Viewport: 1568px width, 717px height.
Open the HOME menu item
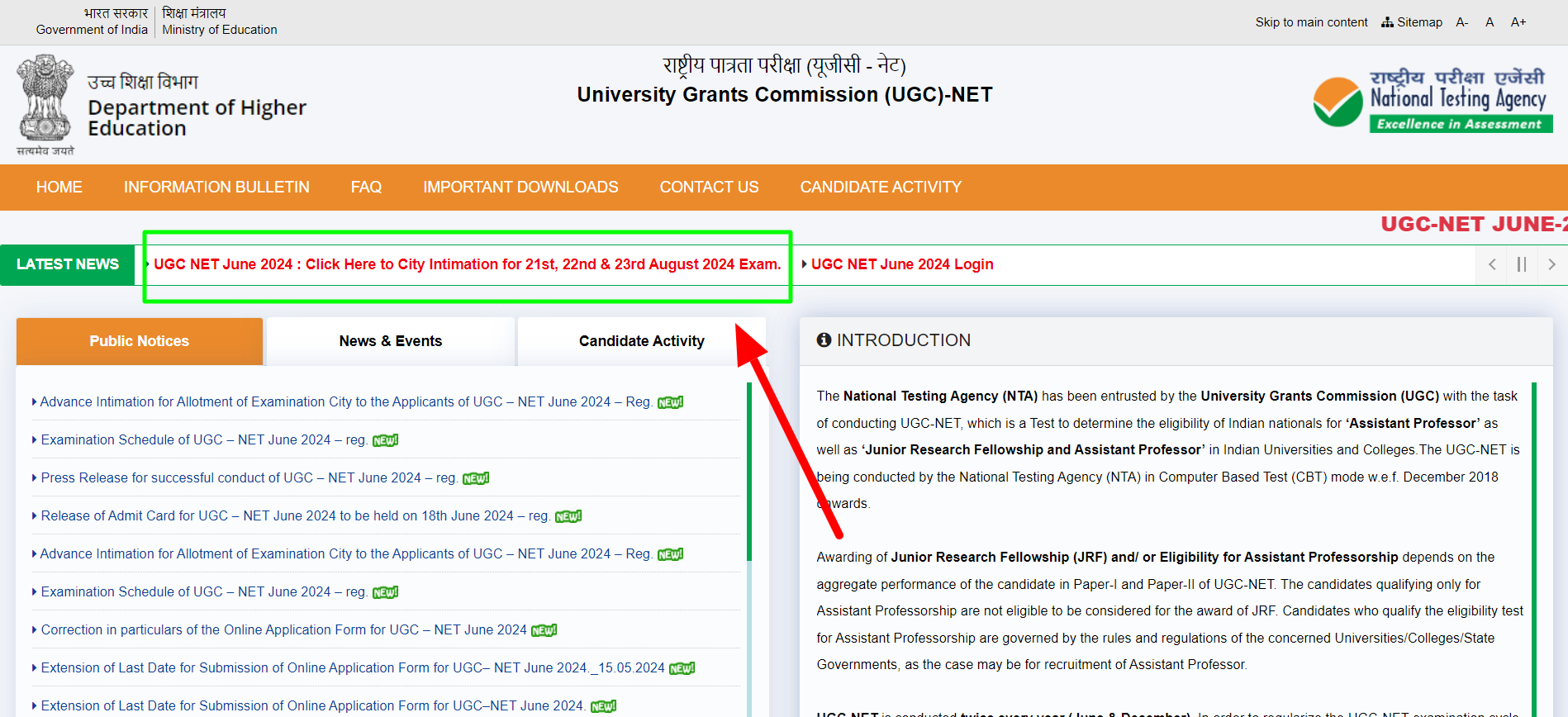click(59, 188)
